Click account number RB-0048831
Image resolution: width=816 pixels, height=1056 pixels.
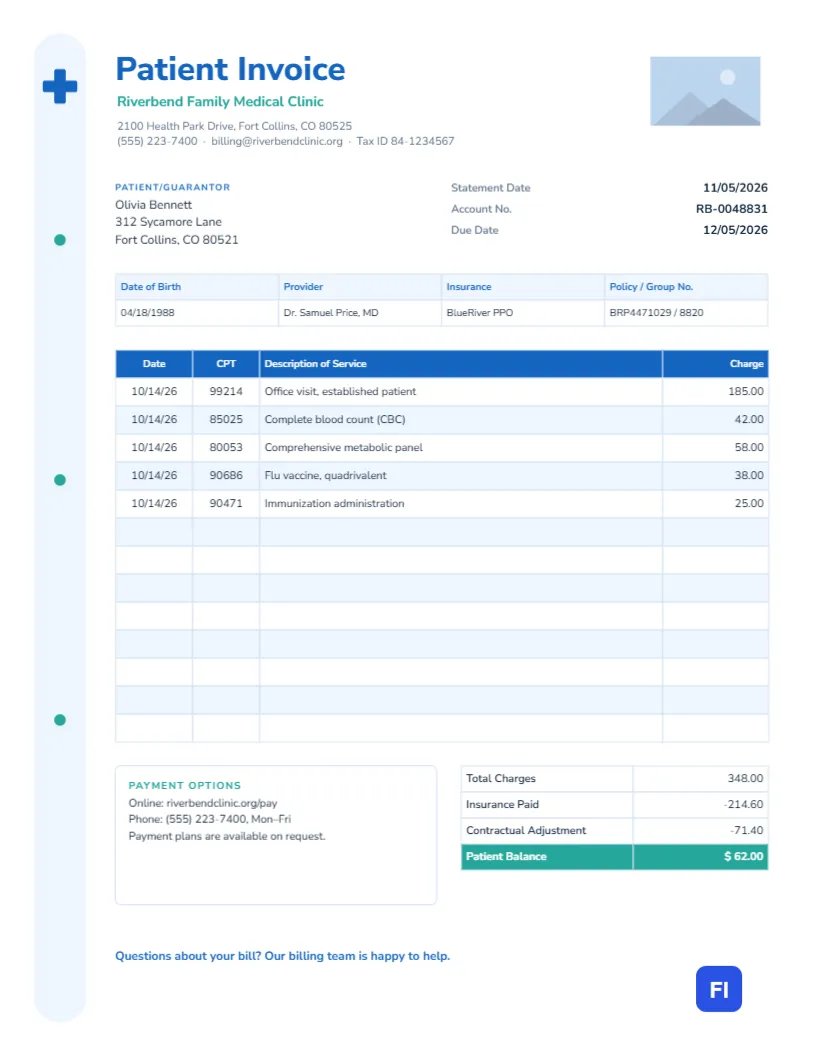click(732, 209)
